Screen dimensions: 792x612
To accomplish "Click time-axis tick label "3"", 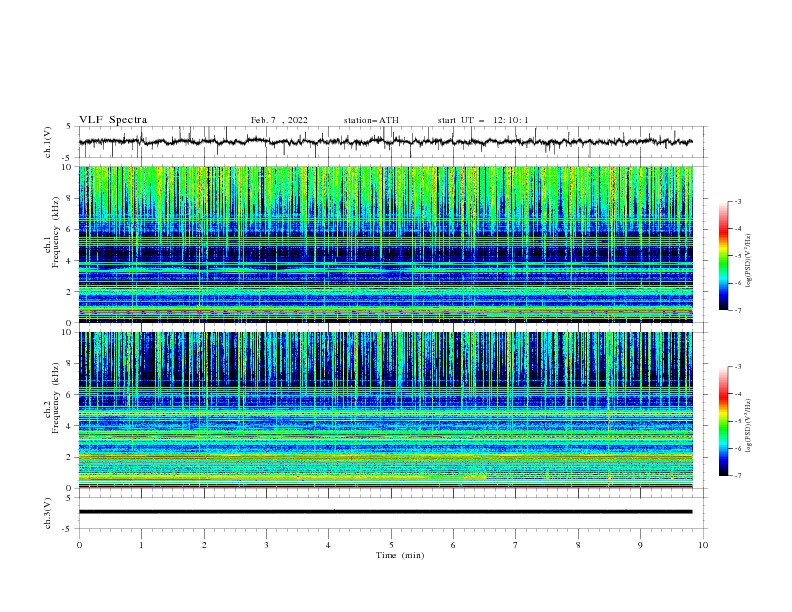I will pyautogui.click(x=266, y=545).
